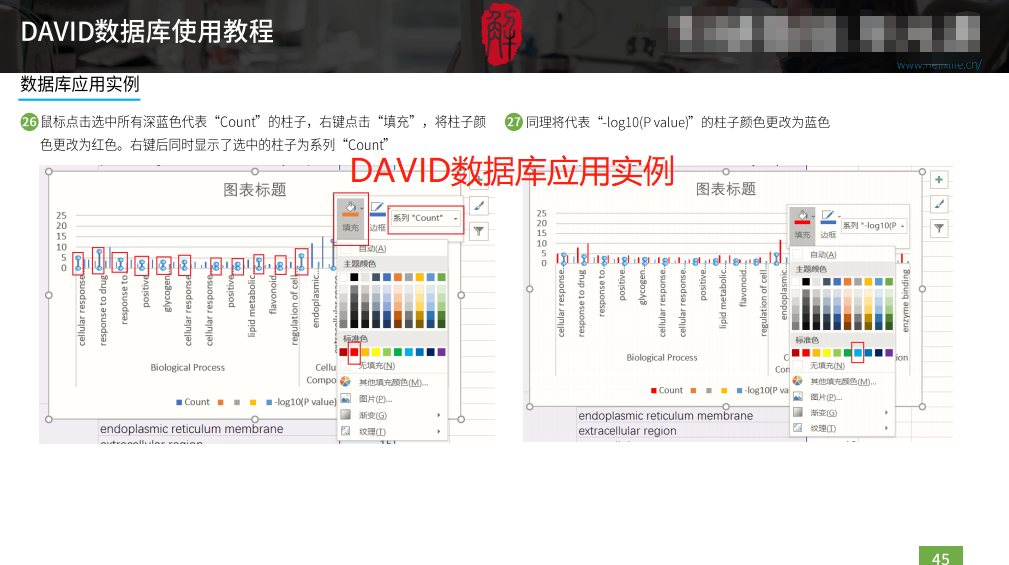Click the gradient icon in left fill menu
Viewport: 1009px width, 565px height.
pyautogui.click(x=346, y=415)
